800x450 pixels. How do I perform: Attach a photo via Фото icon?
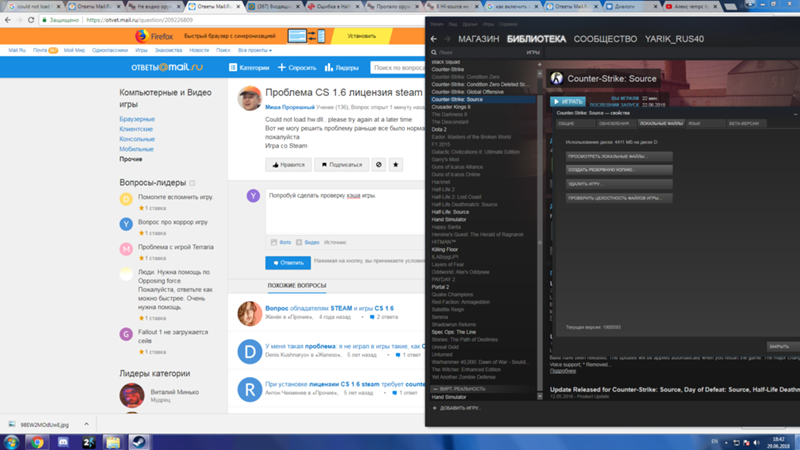(274, 242)
